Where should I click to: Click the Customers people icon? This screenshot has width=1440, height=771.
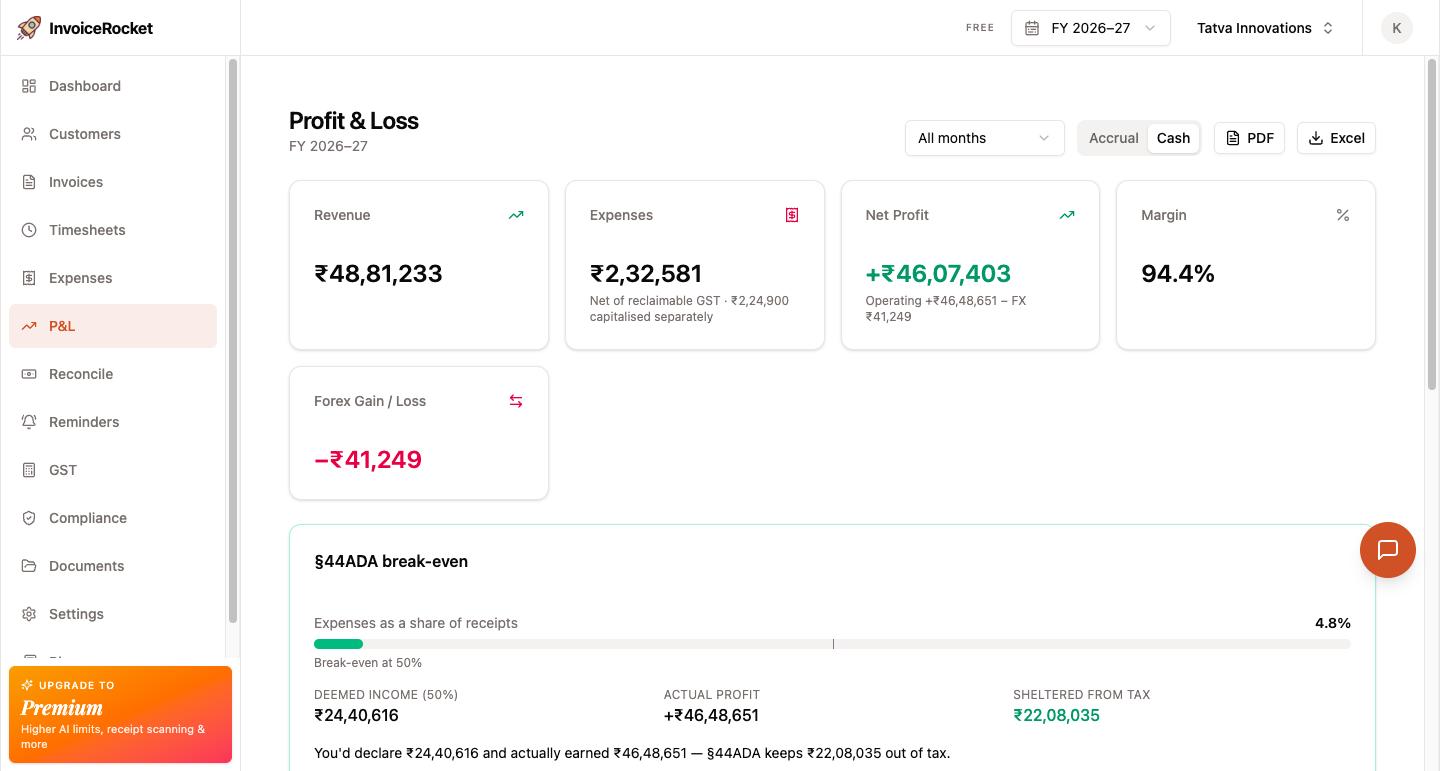[29, 134]
